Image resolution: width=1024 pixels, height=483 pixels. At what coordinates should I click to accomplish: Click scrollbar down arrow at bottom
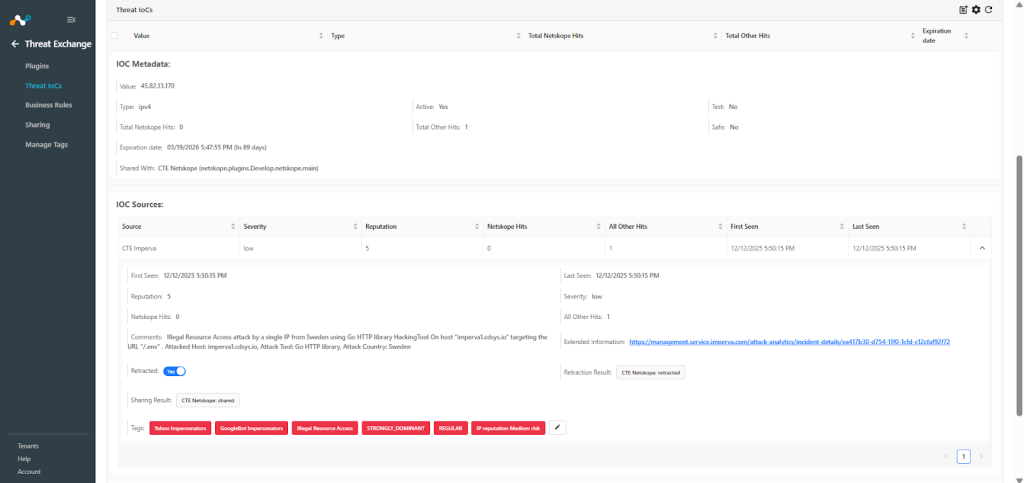(x=1020, y=479)
